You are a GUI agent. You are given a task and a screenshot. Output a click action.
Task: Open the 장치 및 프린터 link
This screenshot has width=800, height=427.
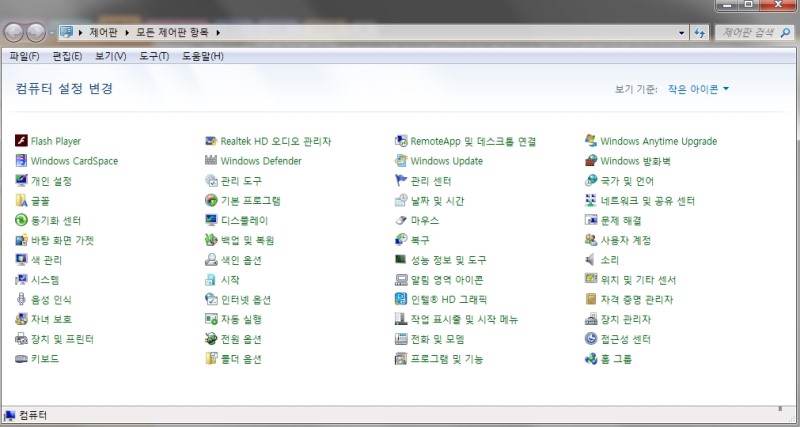[62, 339]
